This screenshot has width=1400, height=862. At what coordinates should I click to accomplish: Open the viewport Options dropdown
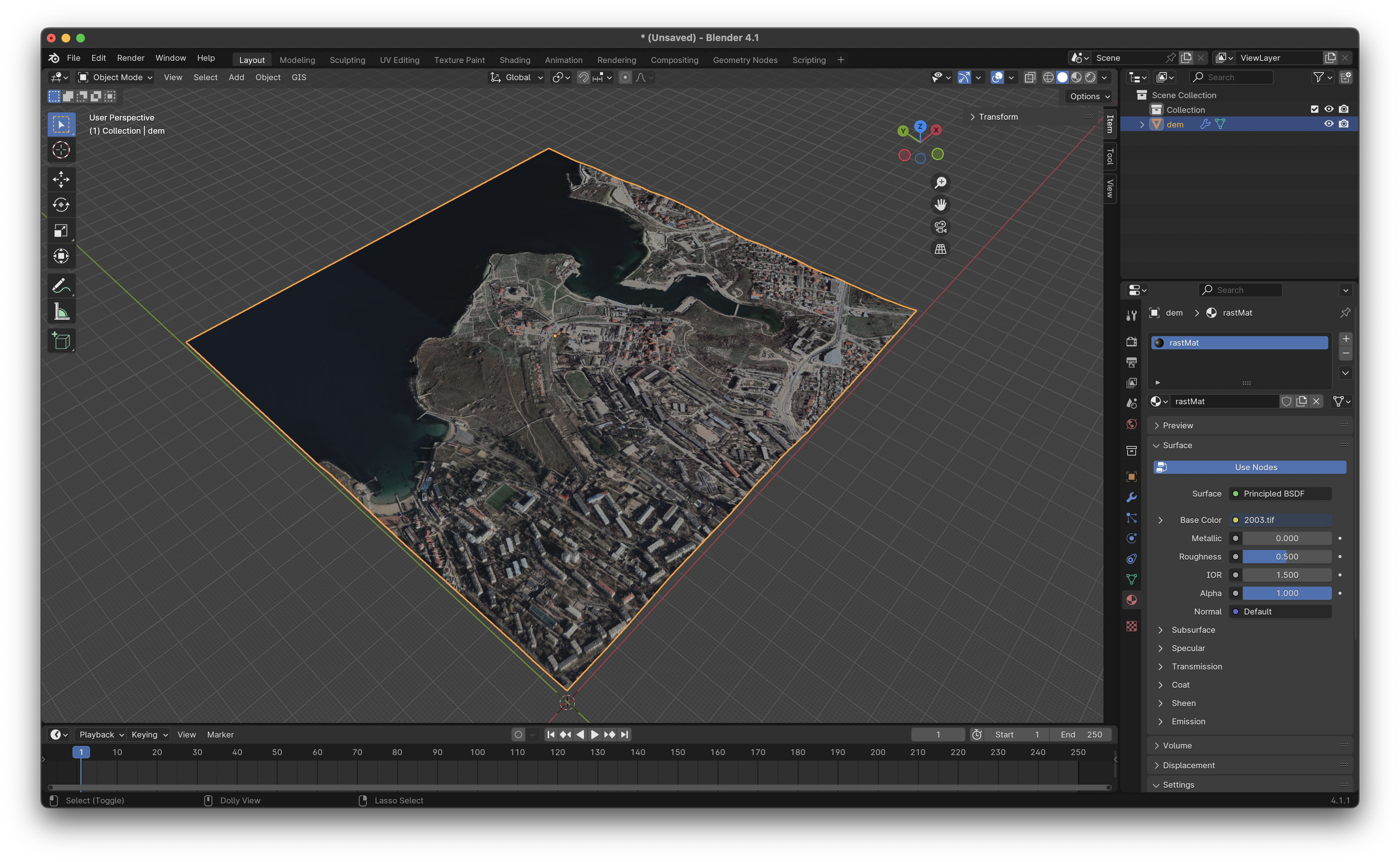(1090, 96)
